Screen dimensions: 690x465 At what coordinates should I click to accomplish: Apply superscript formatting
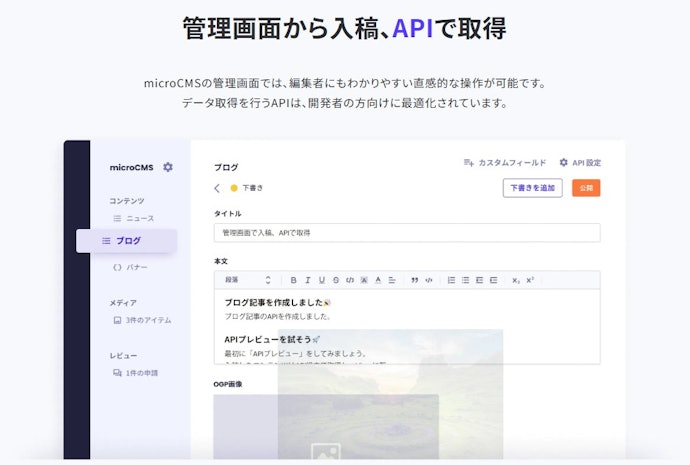point(530,280)
